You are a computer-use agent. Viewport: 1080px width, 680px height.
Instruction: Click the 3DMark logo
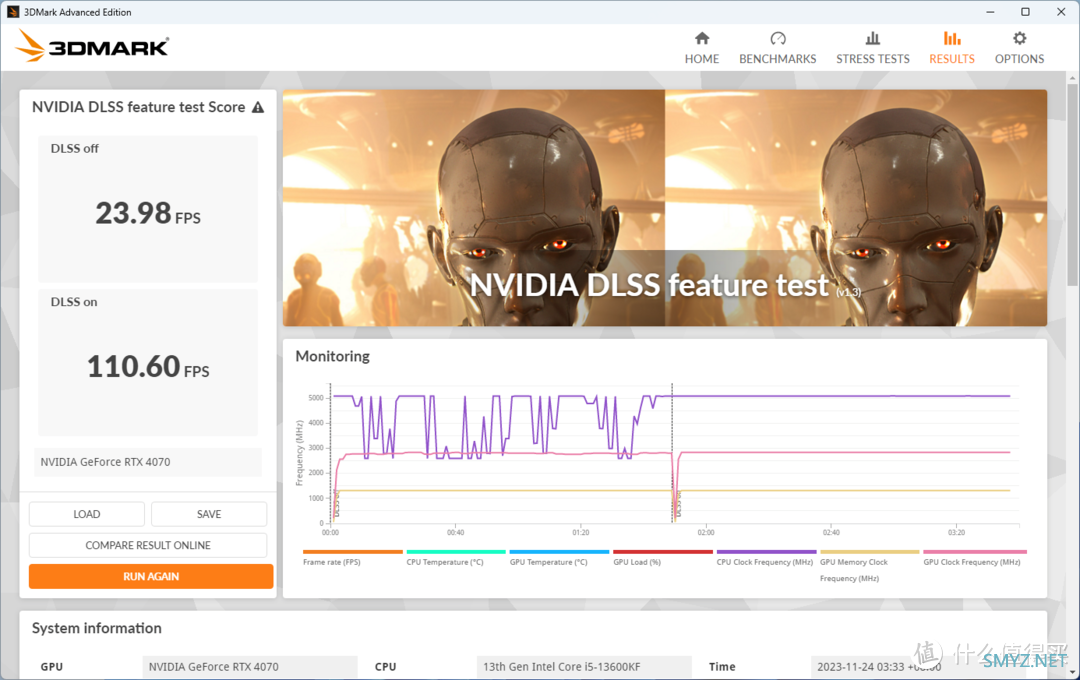[x=92, y=46]
